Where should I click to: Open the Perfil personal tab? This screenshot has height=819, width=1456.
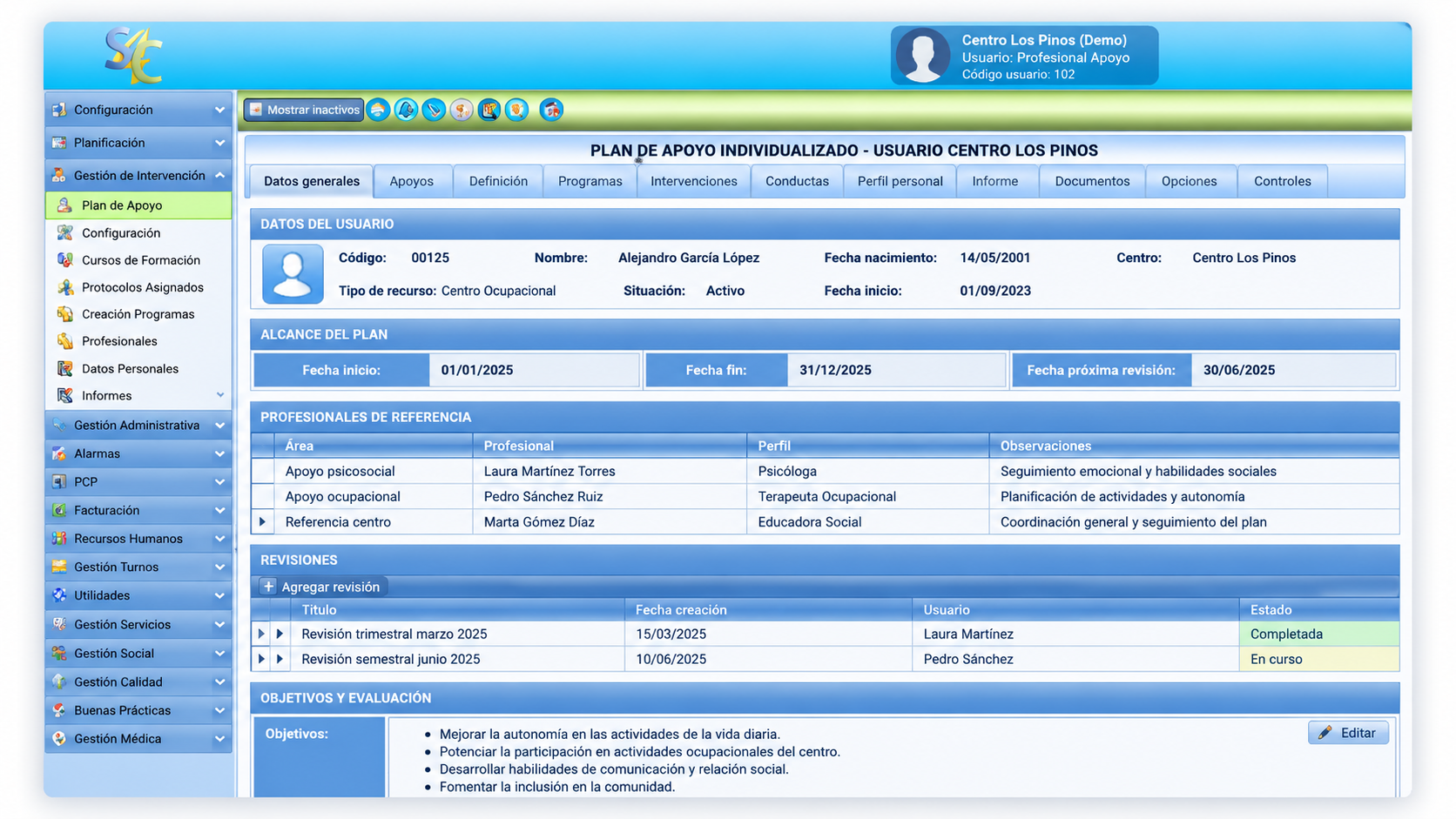(x=900, y=181)
